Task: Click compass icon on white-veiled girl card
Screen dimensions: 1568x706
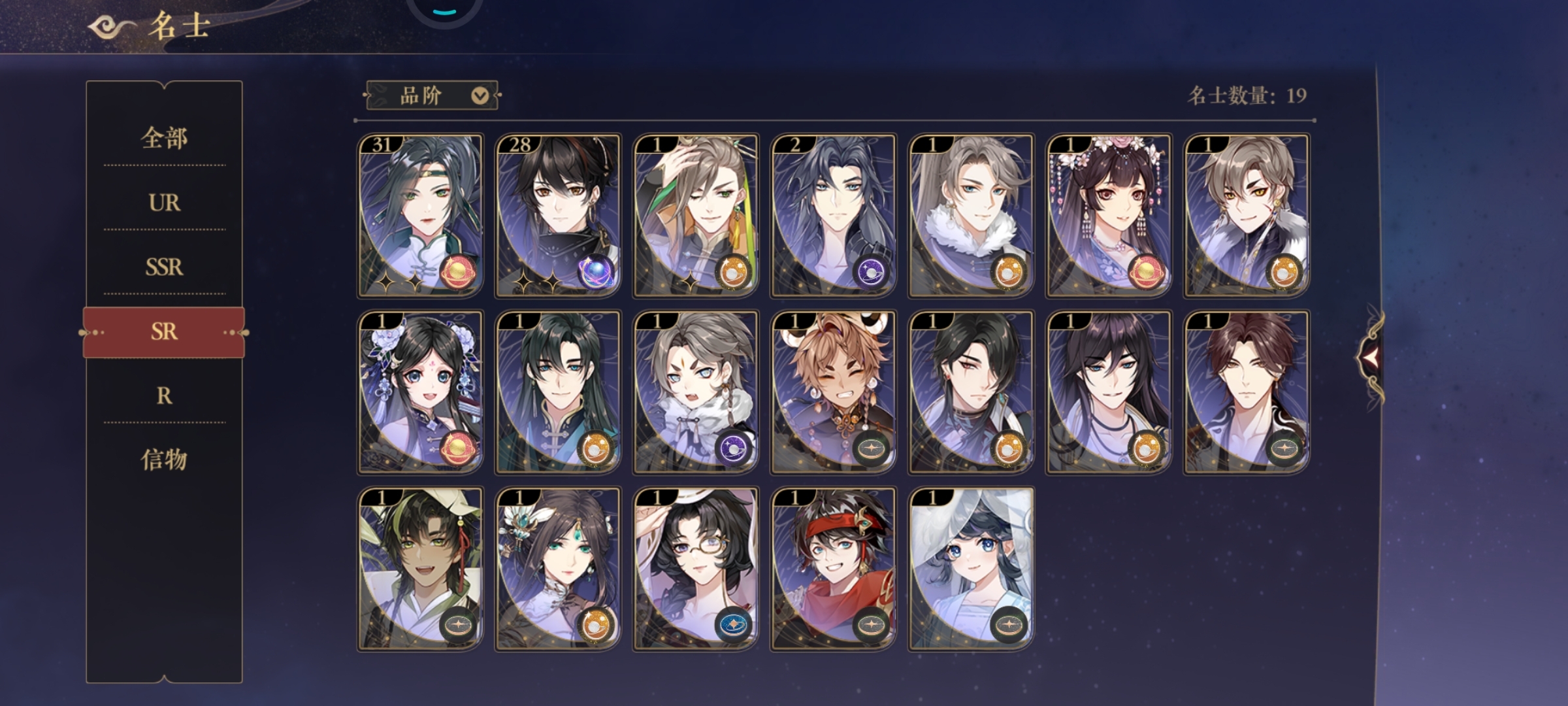Action: pyautogui.click(x=1009, y=624)
